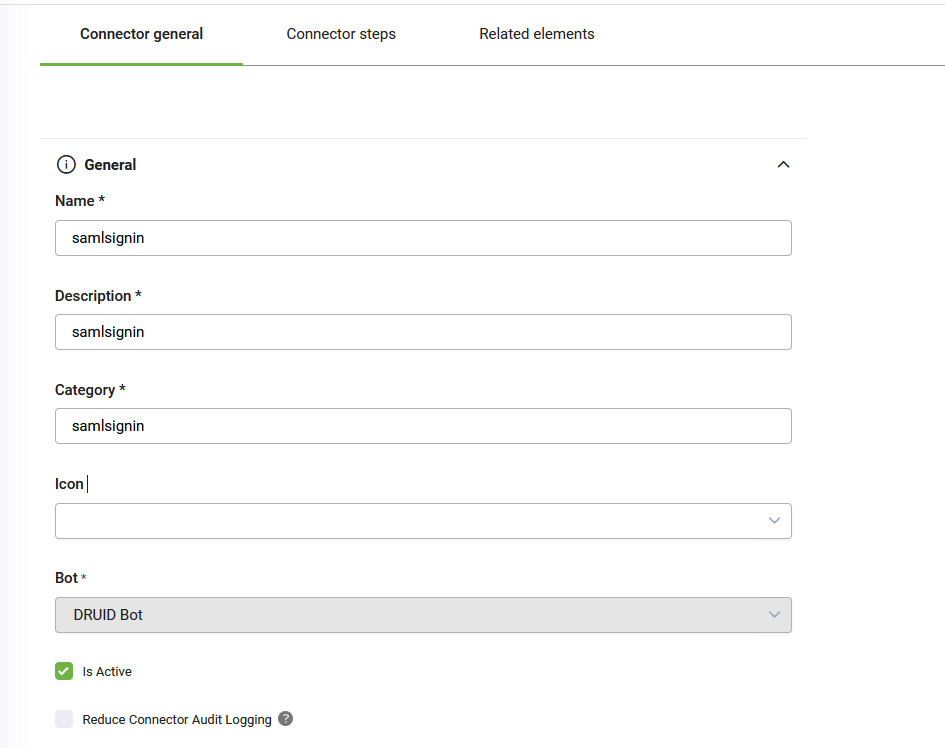Click the General section heading text
The width and height of the screenshot is (945, 748).
click(x=110, y=165)
